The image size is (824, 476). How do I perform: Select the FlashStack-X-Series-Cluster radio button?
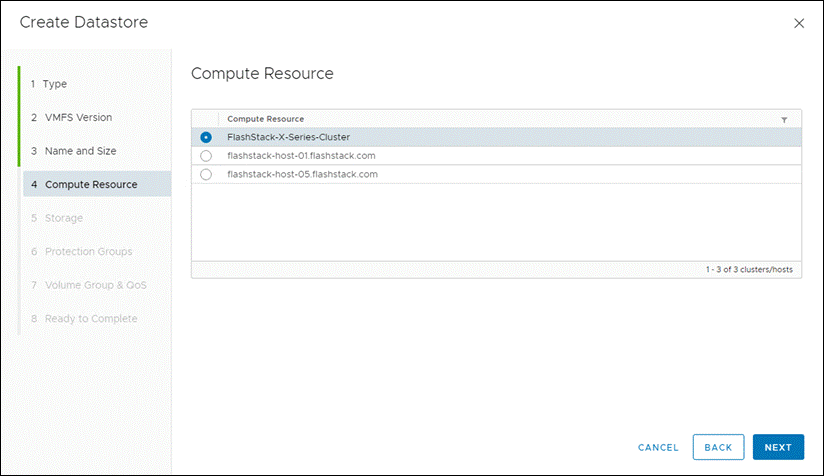(x=206, y=137)
